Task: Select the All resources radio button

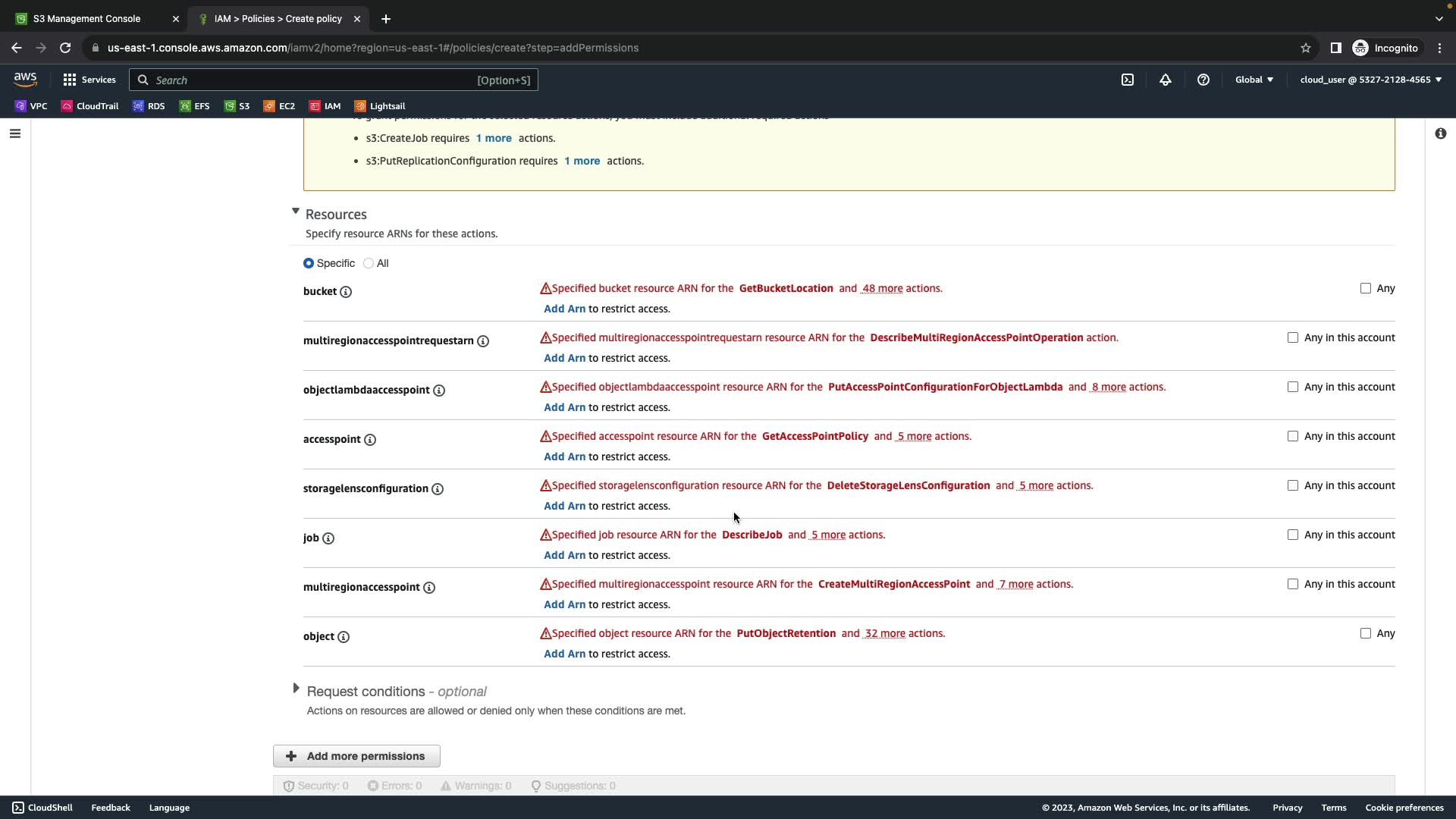Action: pyautogui.click(x=369, y=263)
